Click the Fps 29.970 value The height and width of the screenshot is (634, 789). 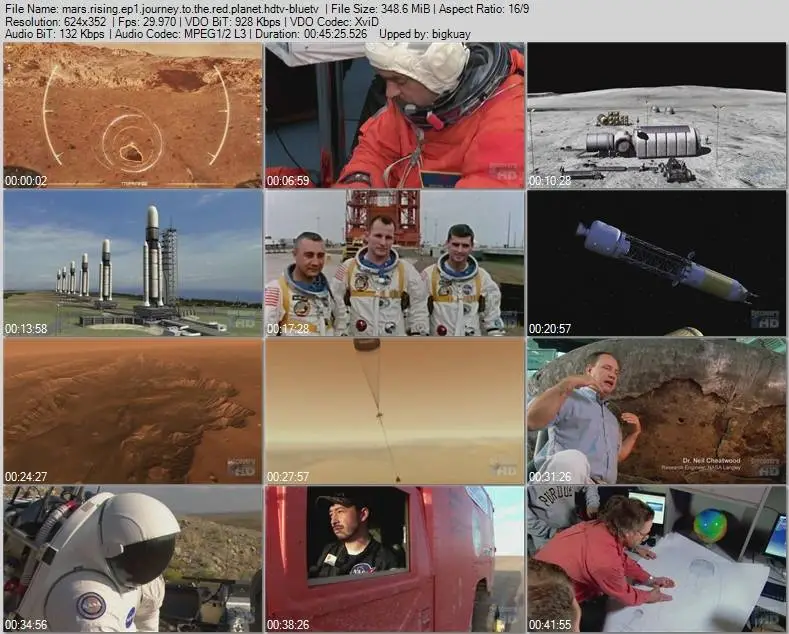[x=147, y=22]
